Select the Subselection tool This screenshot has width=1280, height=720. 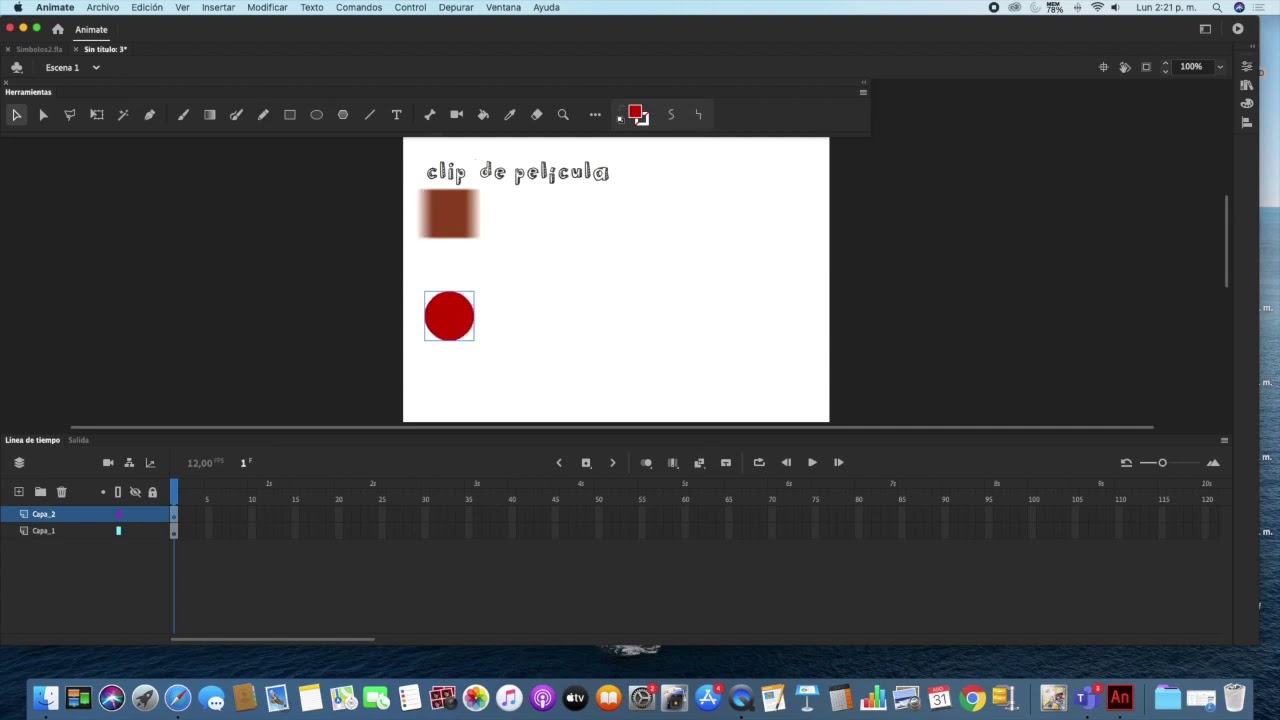pyautogui.click(x=43, y=115)
